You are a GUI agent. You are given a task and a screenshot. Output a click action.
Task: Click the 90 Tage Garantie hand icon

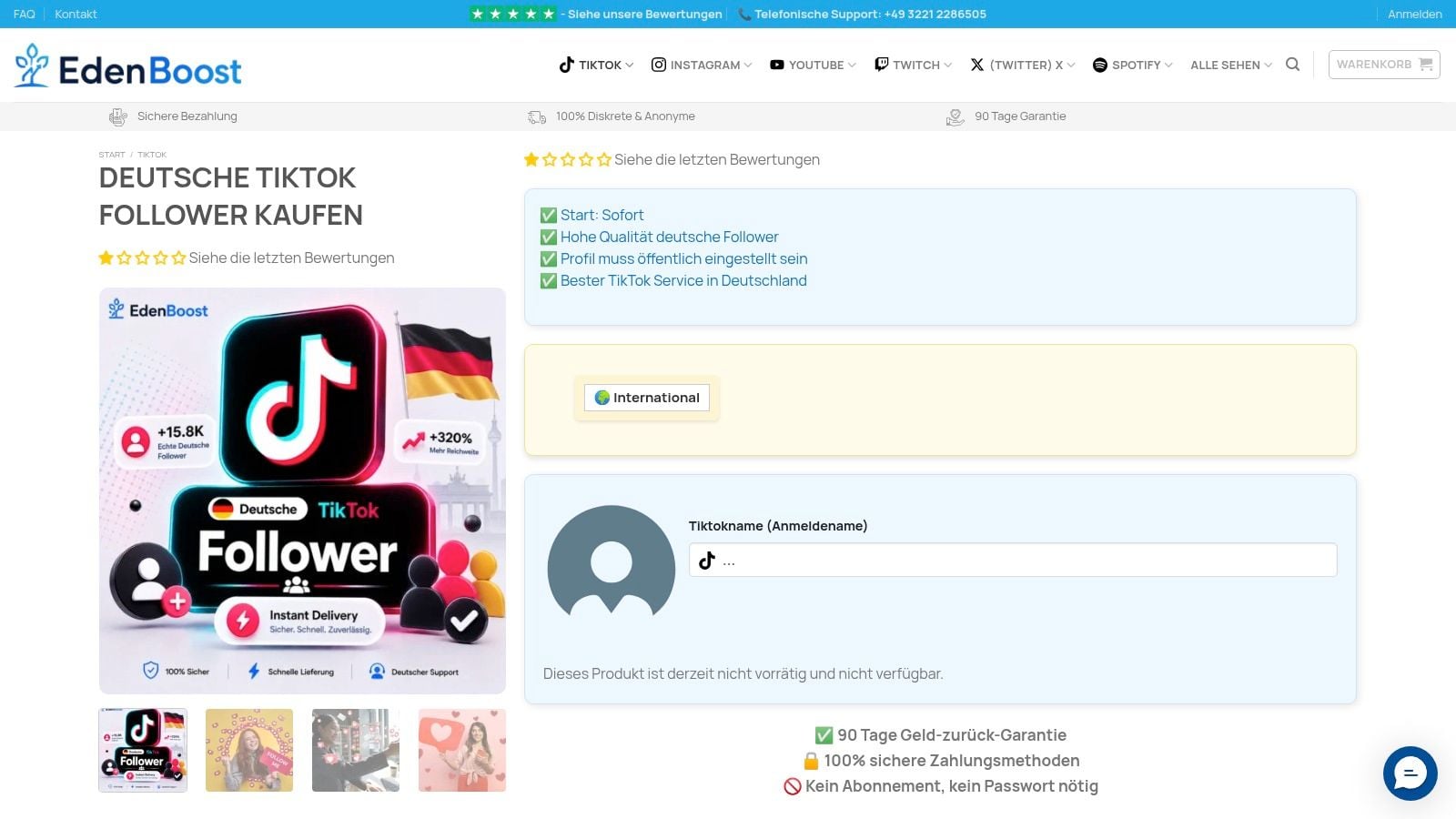pos(955,116)
